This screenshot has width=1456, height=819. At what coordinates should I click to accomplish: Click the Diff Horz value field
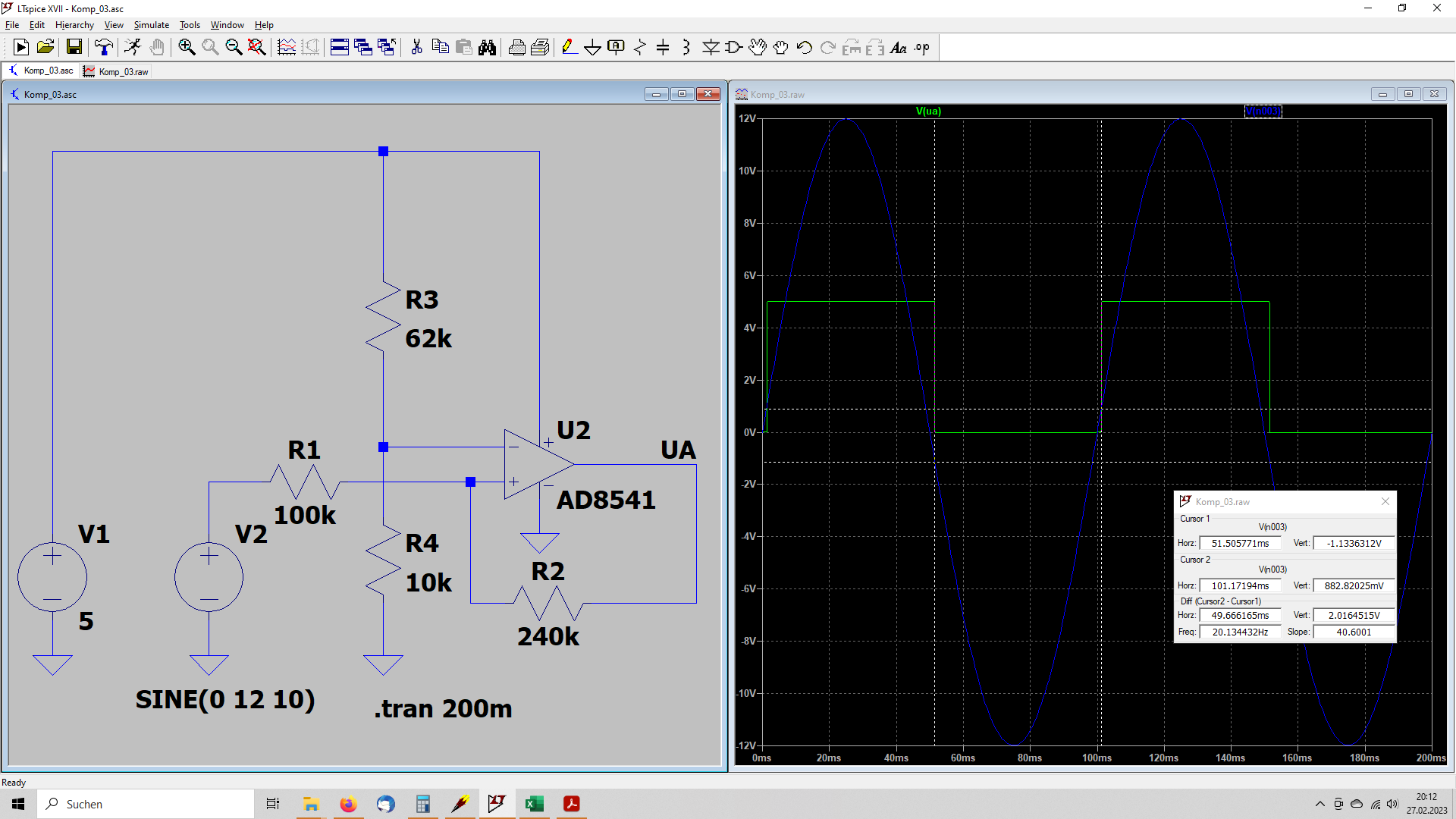pyautogui.click(x=1240, y=615)
